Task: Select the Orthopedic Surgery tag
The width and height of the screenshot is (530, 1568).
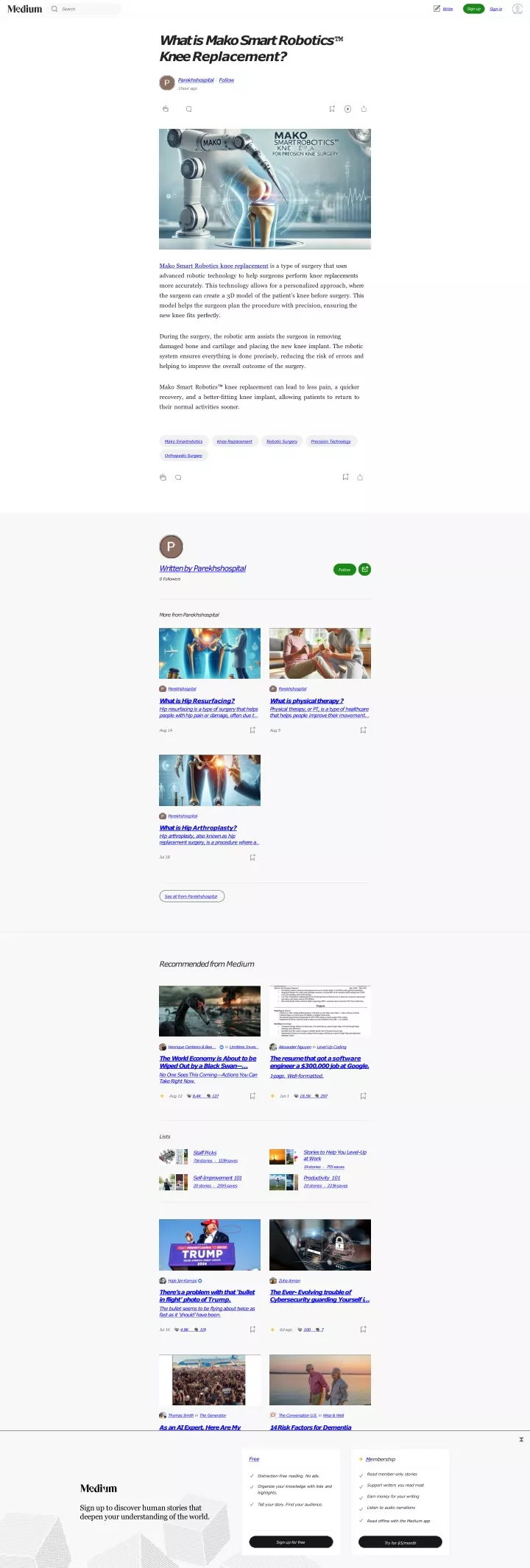Action: point(183,455)
